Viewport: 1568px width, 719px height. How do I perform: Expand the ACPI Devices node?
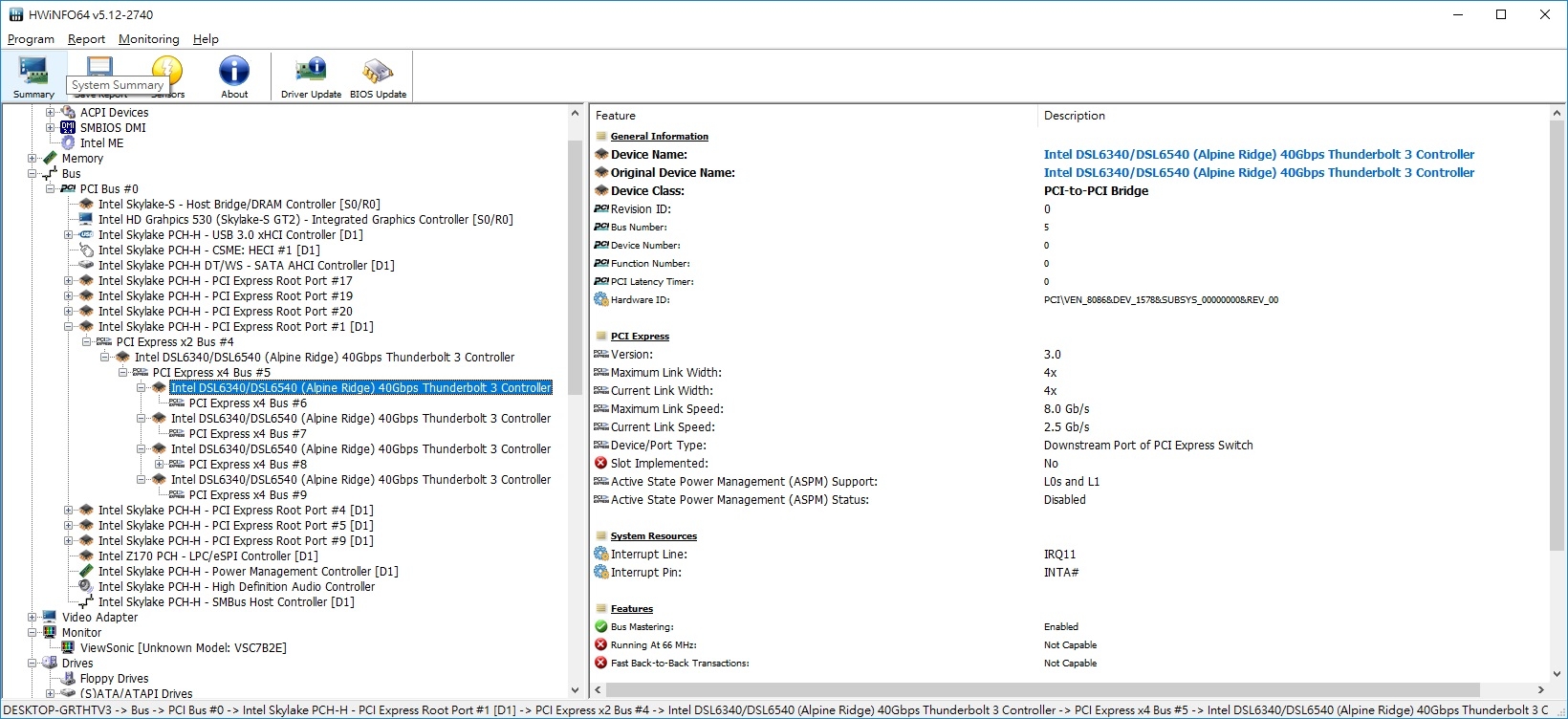pyautogui.click(x=50, y=113)
